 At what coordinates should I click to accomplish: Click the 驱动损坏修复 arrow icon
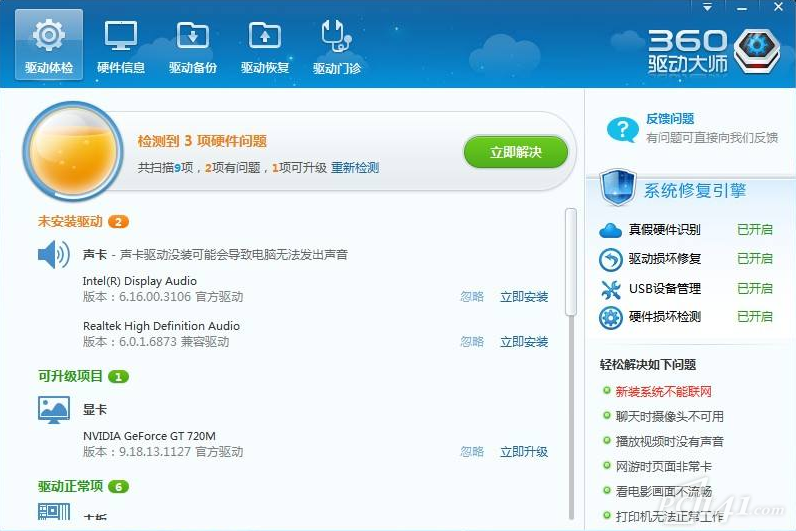(610, 259)
